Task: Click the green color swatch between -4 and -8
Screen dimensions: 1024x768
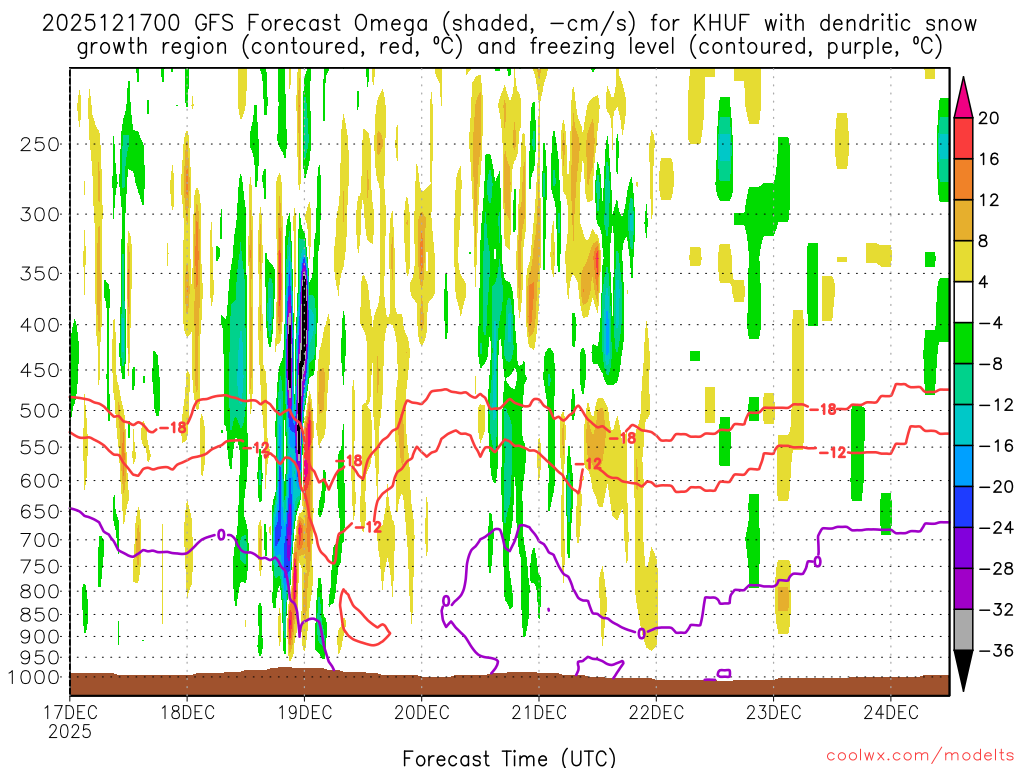Action: [x=963, y=343]
